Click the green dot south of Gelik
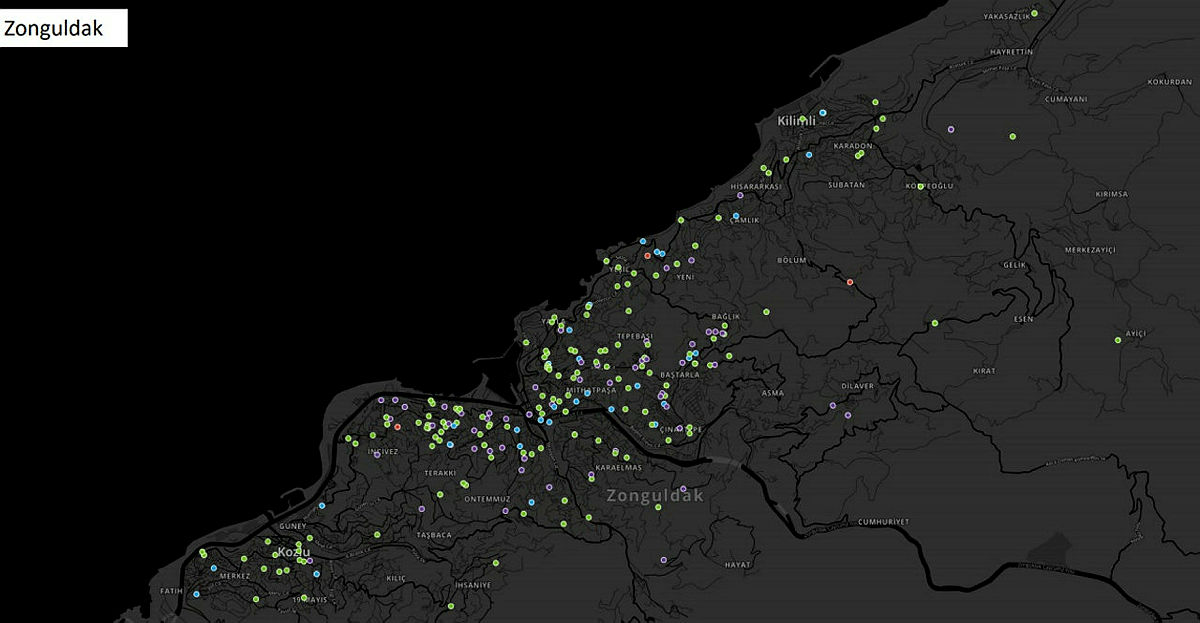Image resolution: width=1200 pixels, height=623 pixels. [x=934, y=323]
